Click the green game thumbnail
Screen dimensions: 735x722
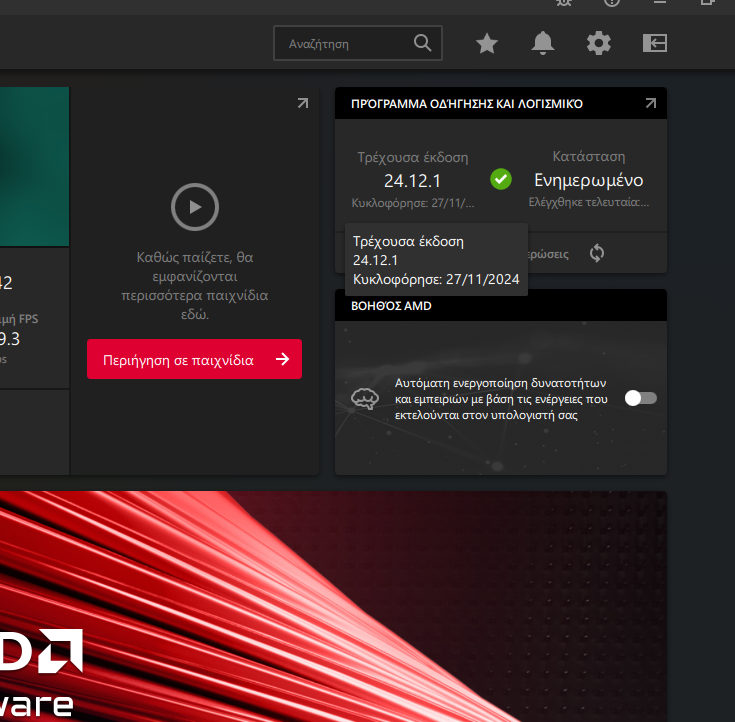pos(34,166)
